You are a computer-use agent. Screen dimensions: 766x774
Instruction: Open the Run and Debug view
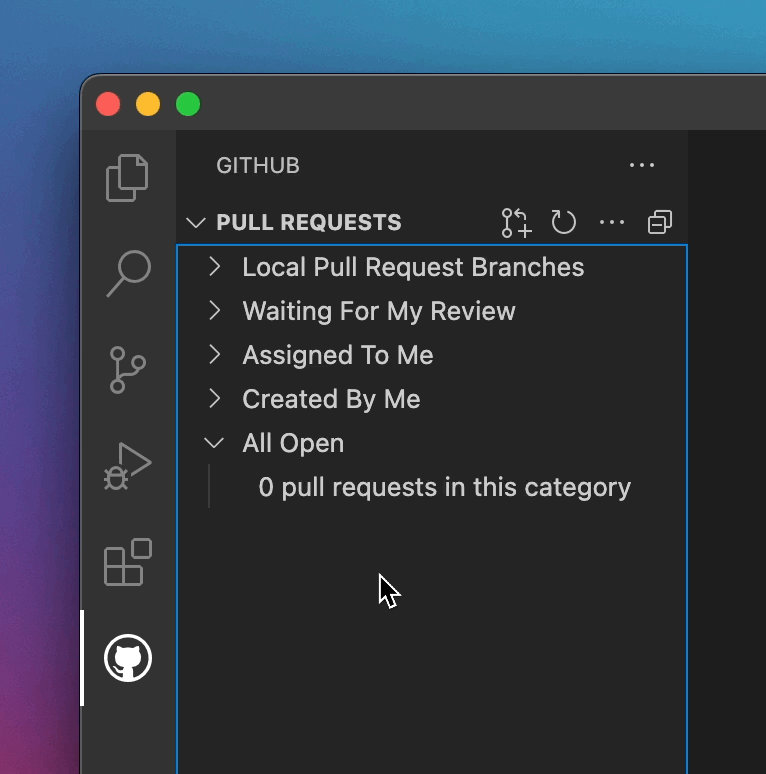tap(127, 466)
